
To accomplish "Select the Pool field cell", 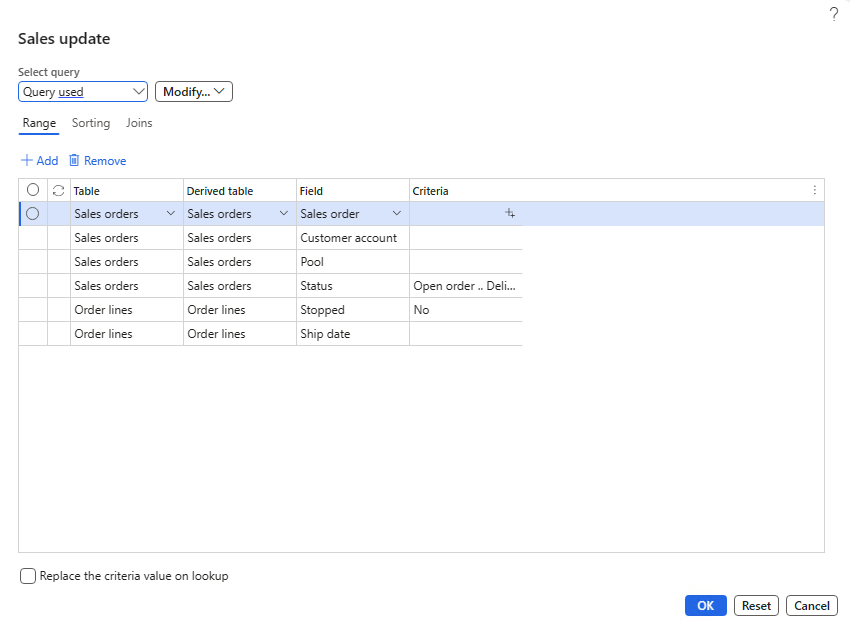I will 352,262.
